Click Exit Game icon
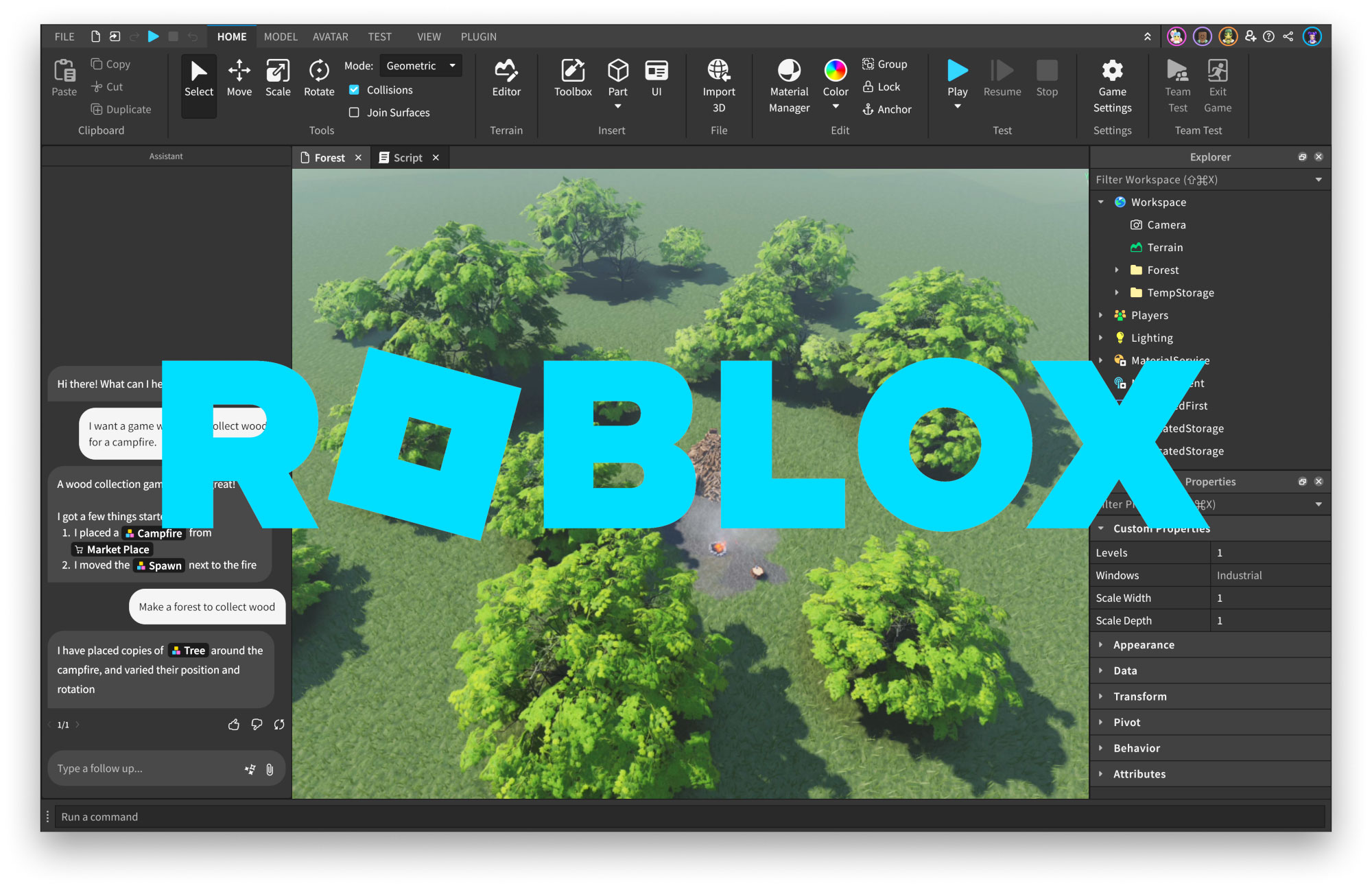 [1218, 71]
